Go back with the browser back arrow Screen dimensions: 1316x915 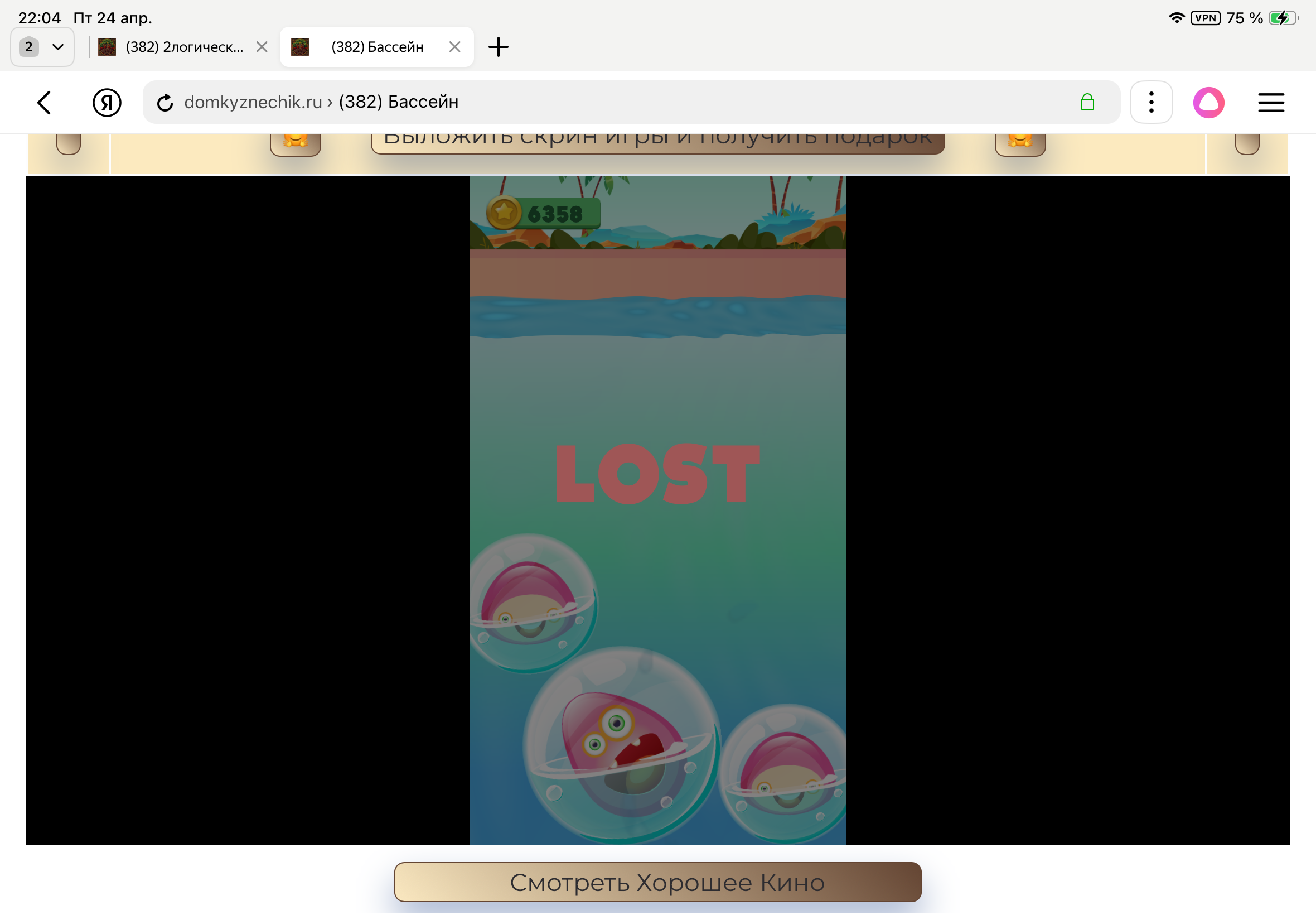(x=45, y=103)
